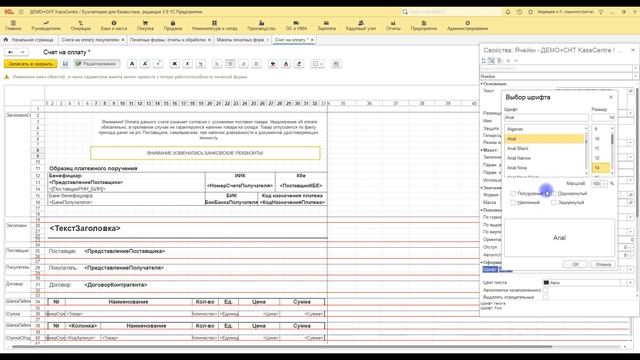
Task: Open the Отчеты section
Action: (x=393, y=25)
